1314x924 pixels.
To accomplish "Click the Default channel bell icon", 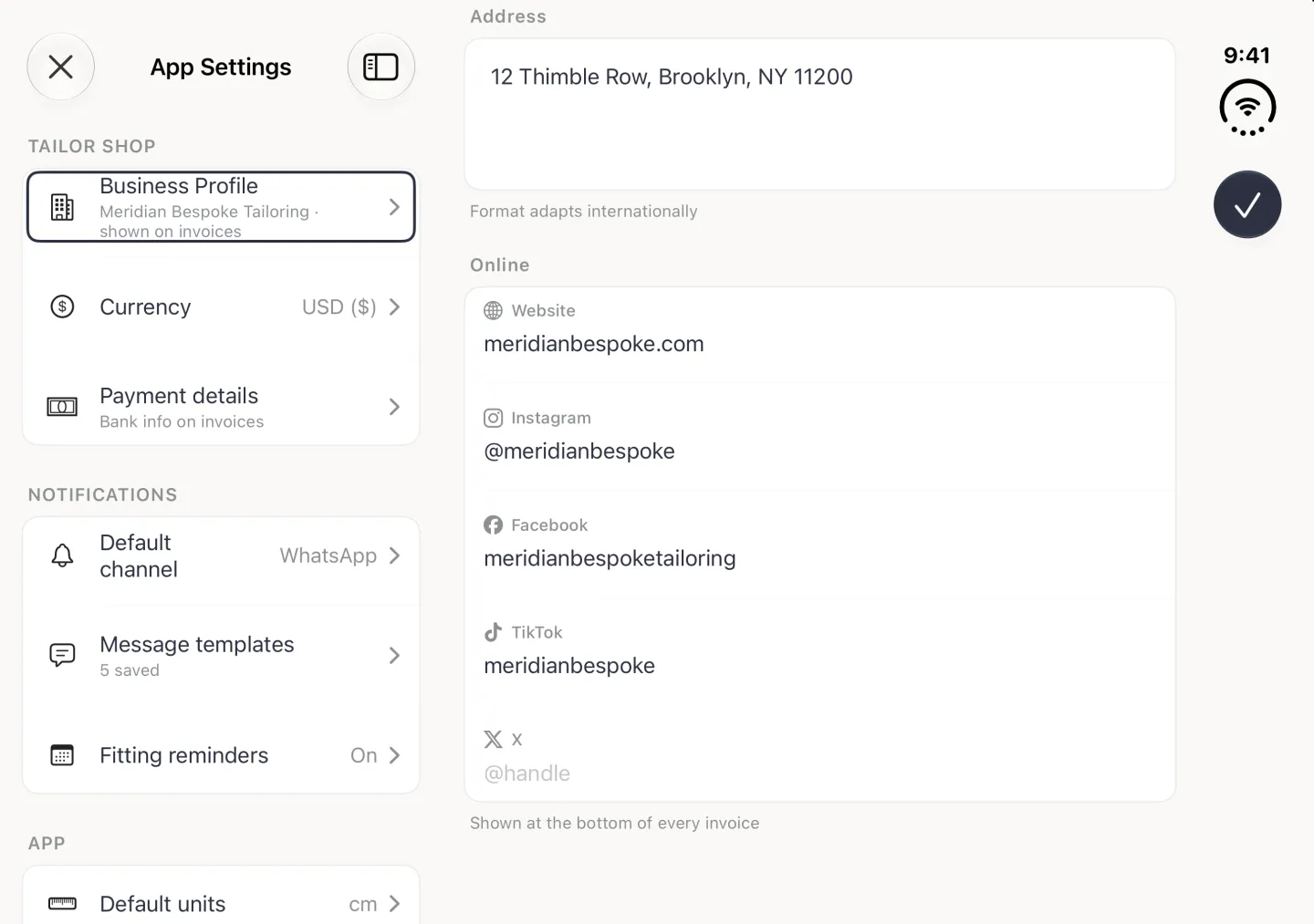I will tap(62, 555).
